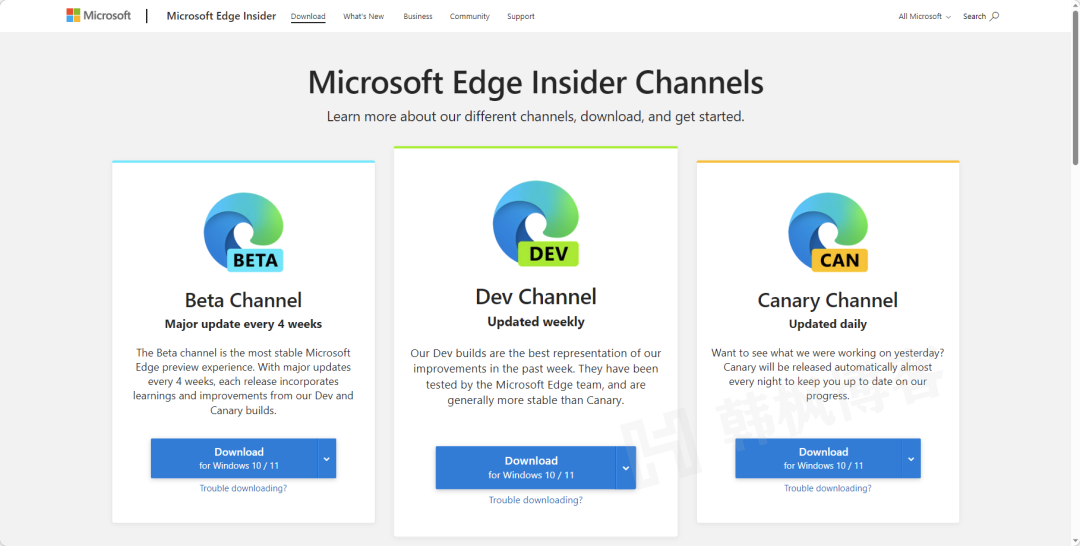This screenshot has height=546, width=1080.
Task: Click the Edge Dev channel logo
Action: [x=535, y=224]
